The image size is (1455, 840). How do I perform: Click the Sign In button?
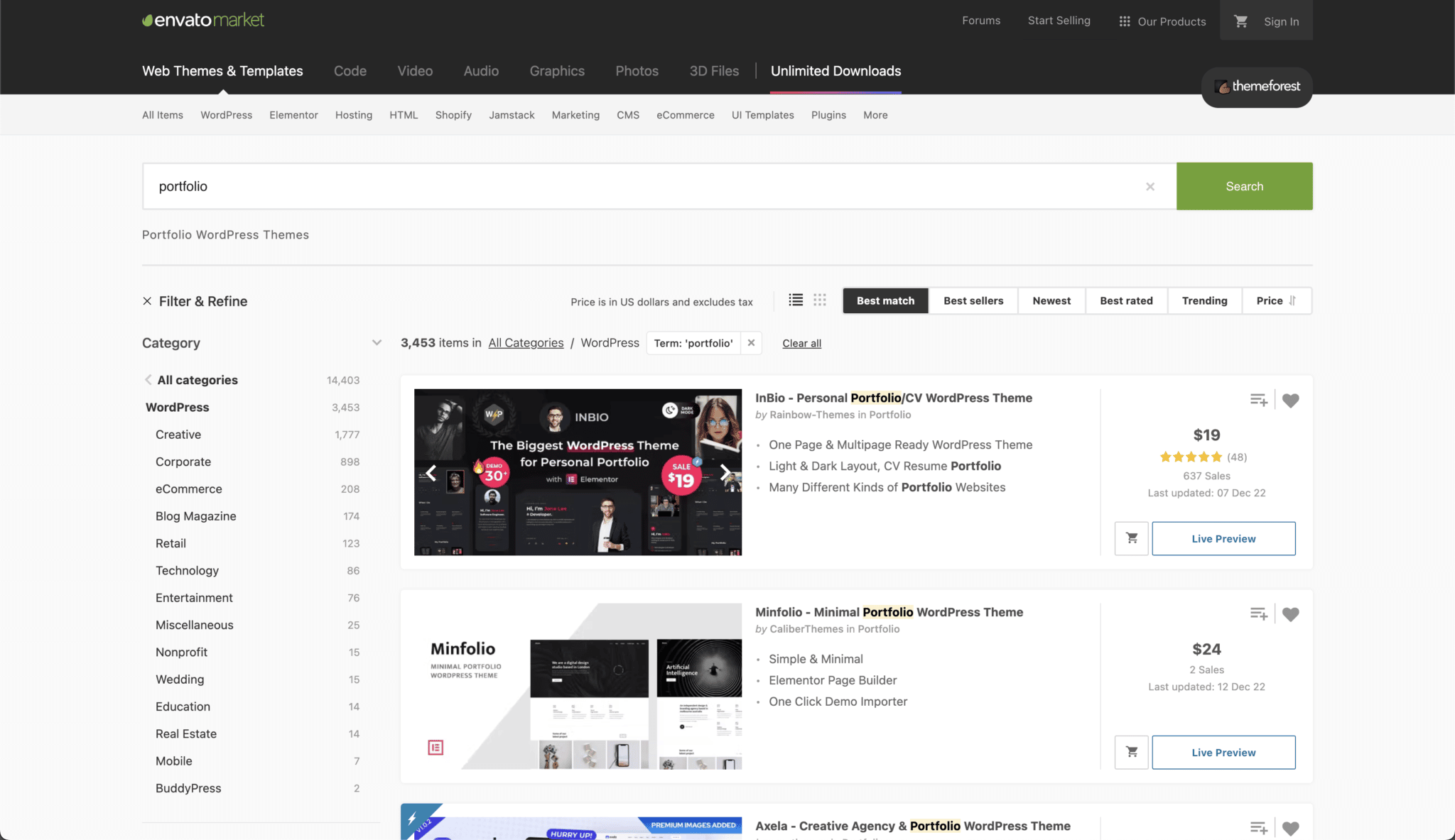coord(1281,21)
